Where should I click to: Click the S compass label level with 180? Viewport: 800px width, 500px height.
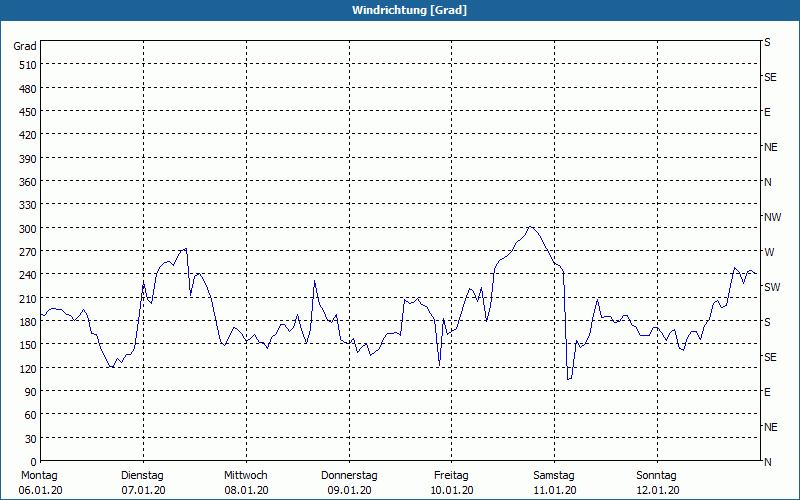pos(767,322)
